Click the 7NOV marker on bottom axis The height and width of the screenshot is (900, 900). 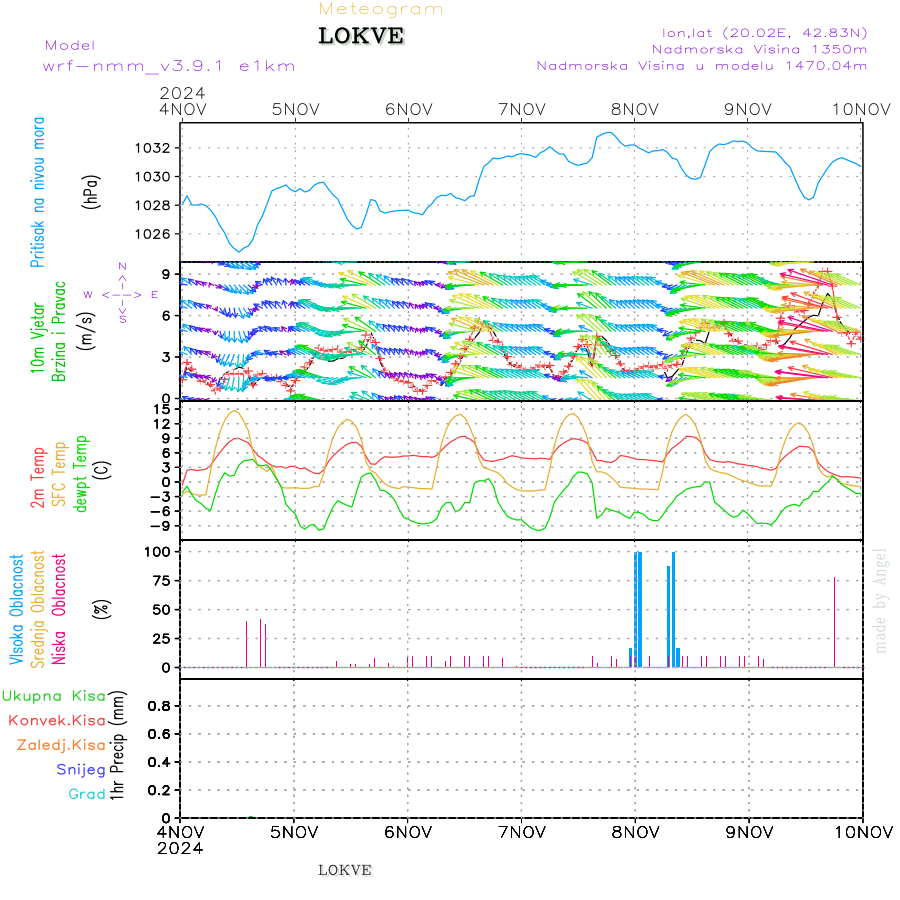point(522,832)
